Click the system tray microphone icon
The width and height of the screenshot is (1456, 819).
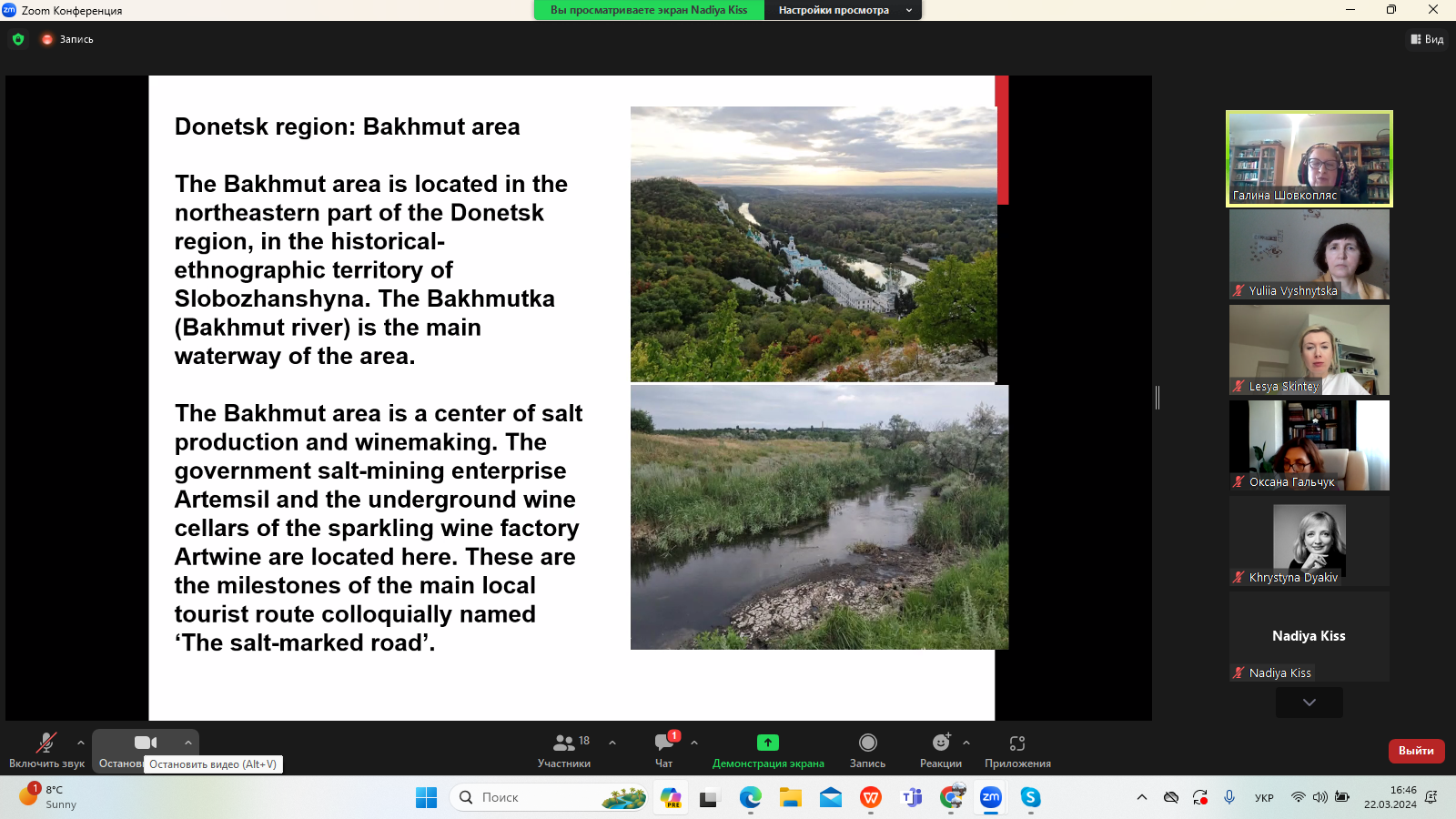[1229, 797]
